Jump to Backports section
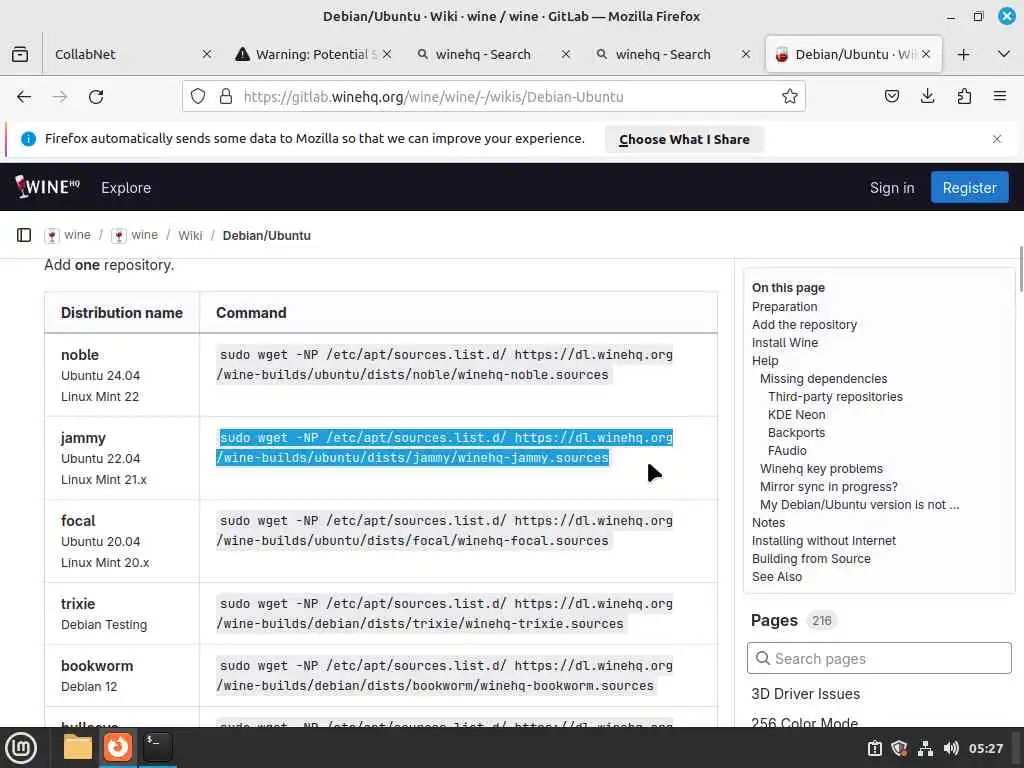 point(796,432)
